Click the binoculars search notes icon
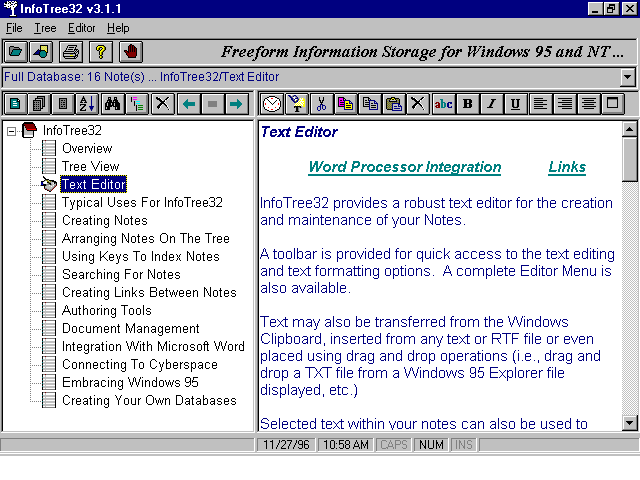The height and width of the screenshot is (480, 640). [x=112, y=103]
